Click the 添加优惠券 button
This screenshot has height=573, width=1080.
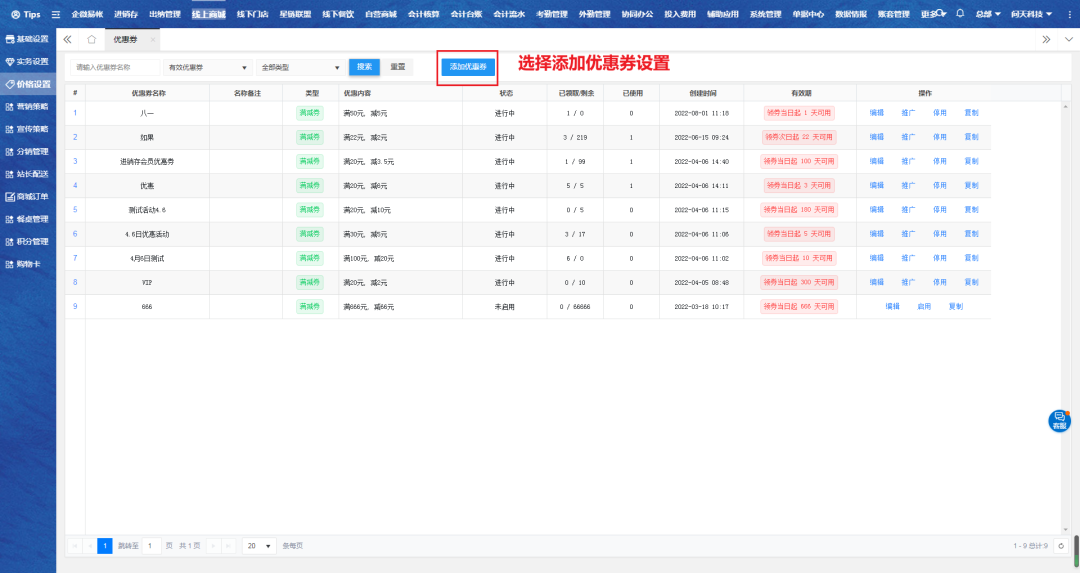[467, 67]
